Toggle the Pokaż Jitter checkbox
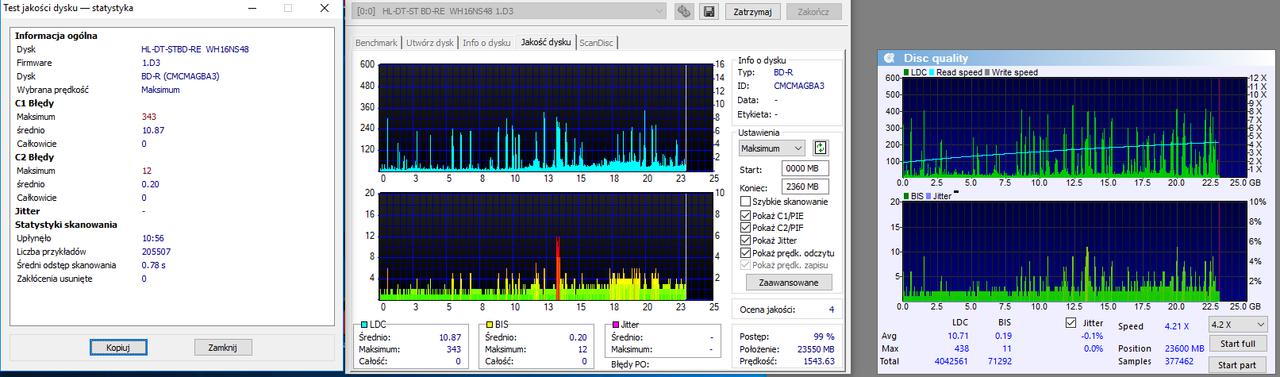 point(746,241)
